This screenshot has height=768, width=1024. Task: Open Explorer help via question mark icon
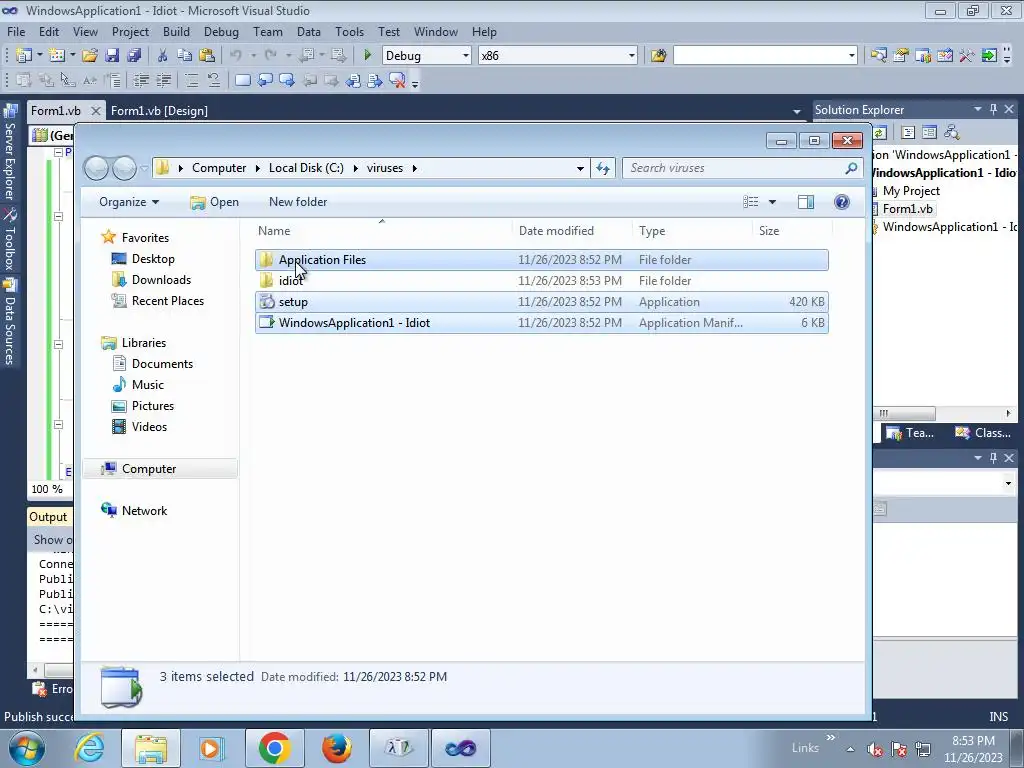842,202
